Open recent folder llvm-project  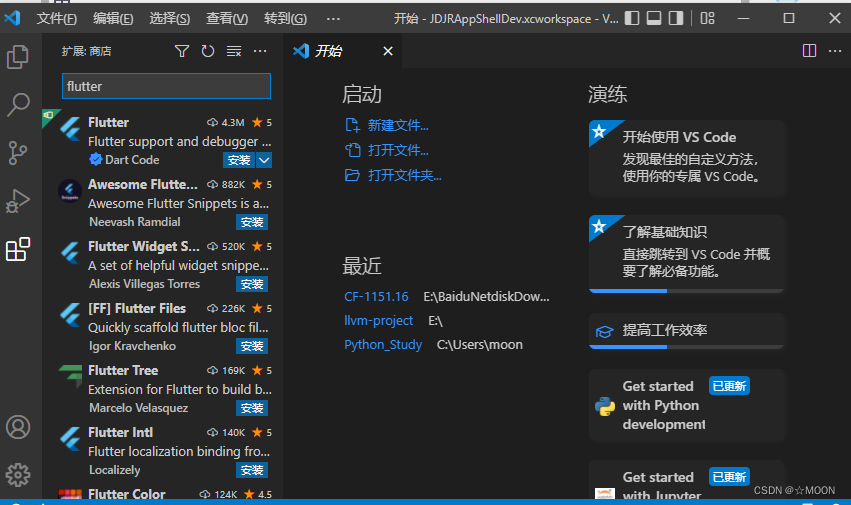click(378, 321)
